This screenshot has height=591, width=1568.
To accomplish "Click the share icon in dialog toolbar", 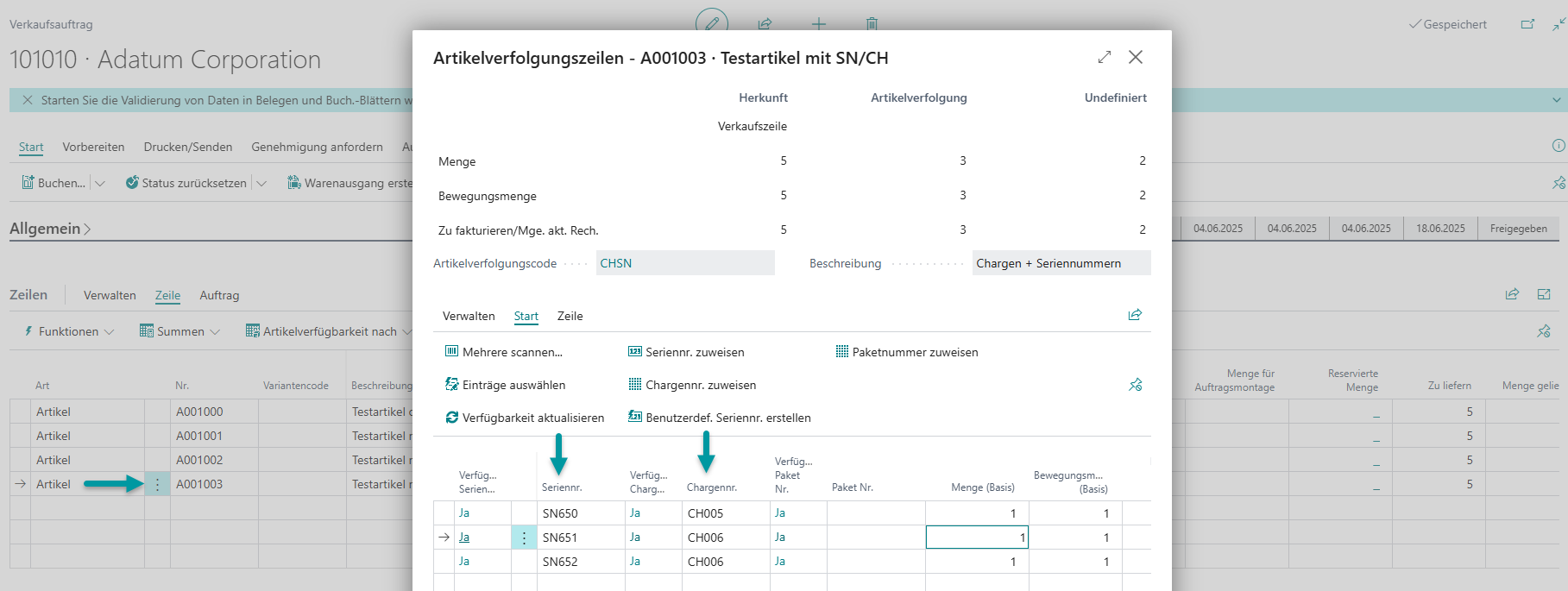I will pyautogui.click(x=1135, y=315).
